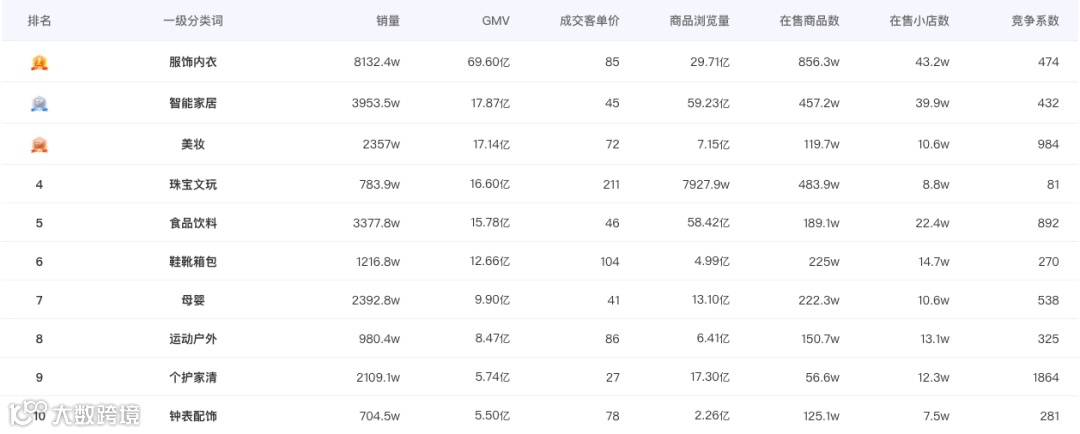This screenshot has width=1080, height=434.
Task: Open the 个护家清 category
Action: click(193, 378)
